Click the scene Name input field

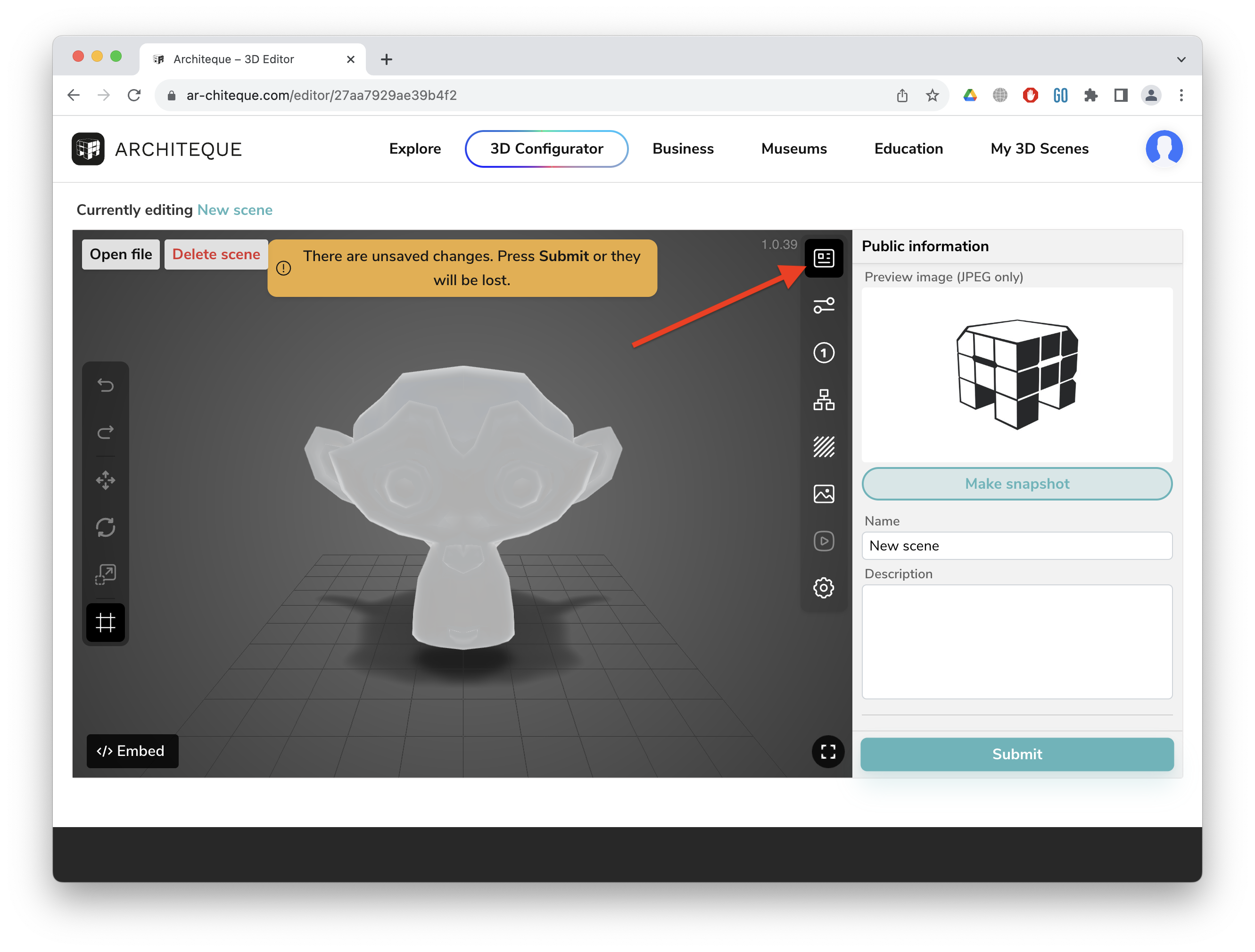point(1016,545)
